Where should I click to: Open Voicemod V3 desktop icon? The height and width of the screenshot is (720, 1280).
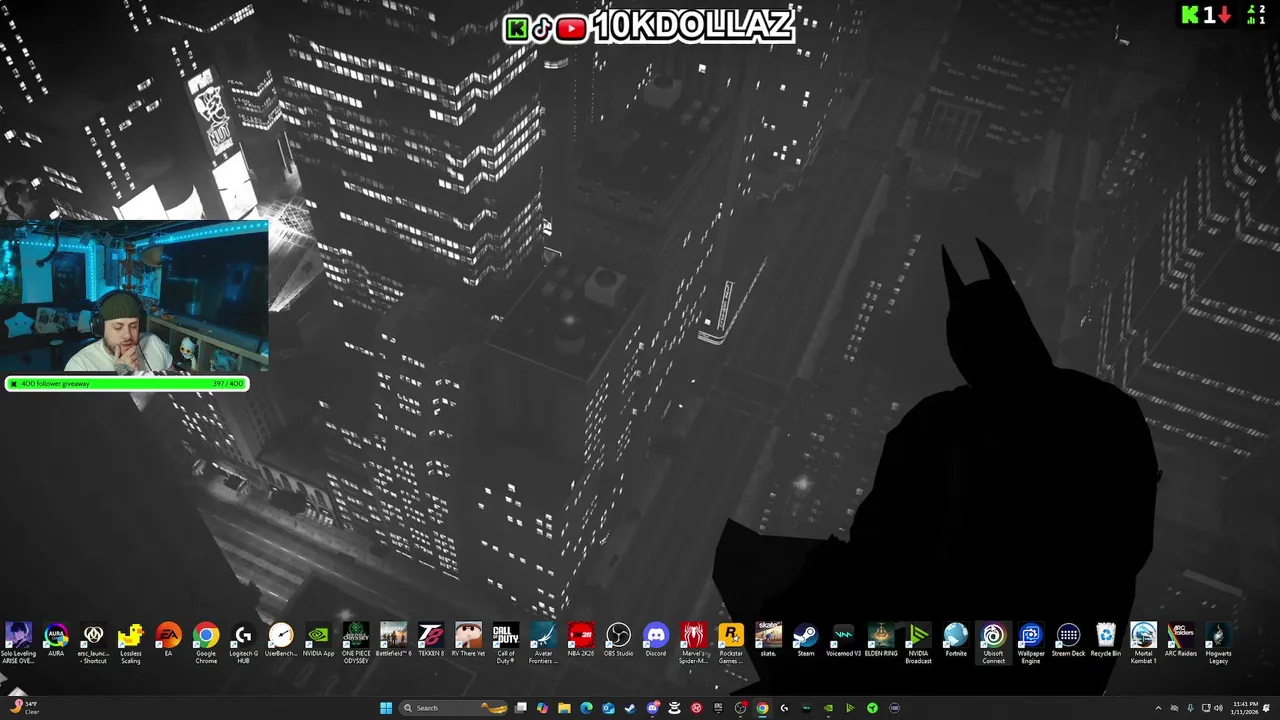[x=843, y=640]
